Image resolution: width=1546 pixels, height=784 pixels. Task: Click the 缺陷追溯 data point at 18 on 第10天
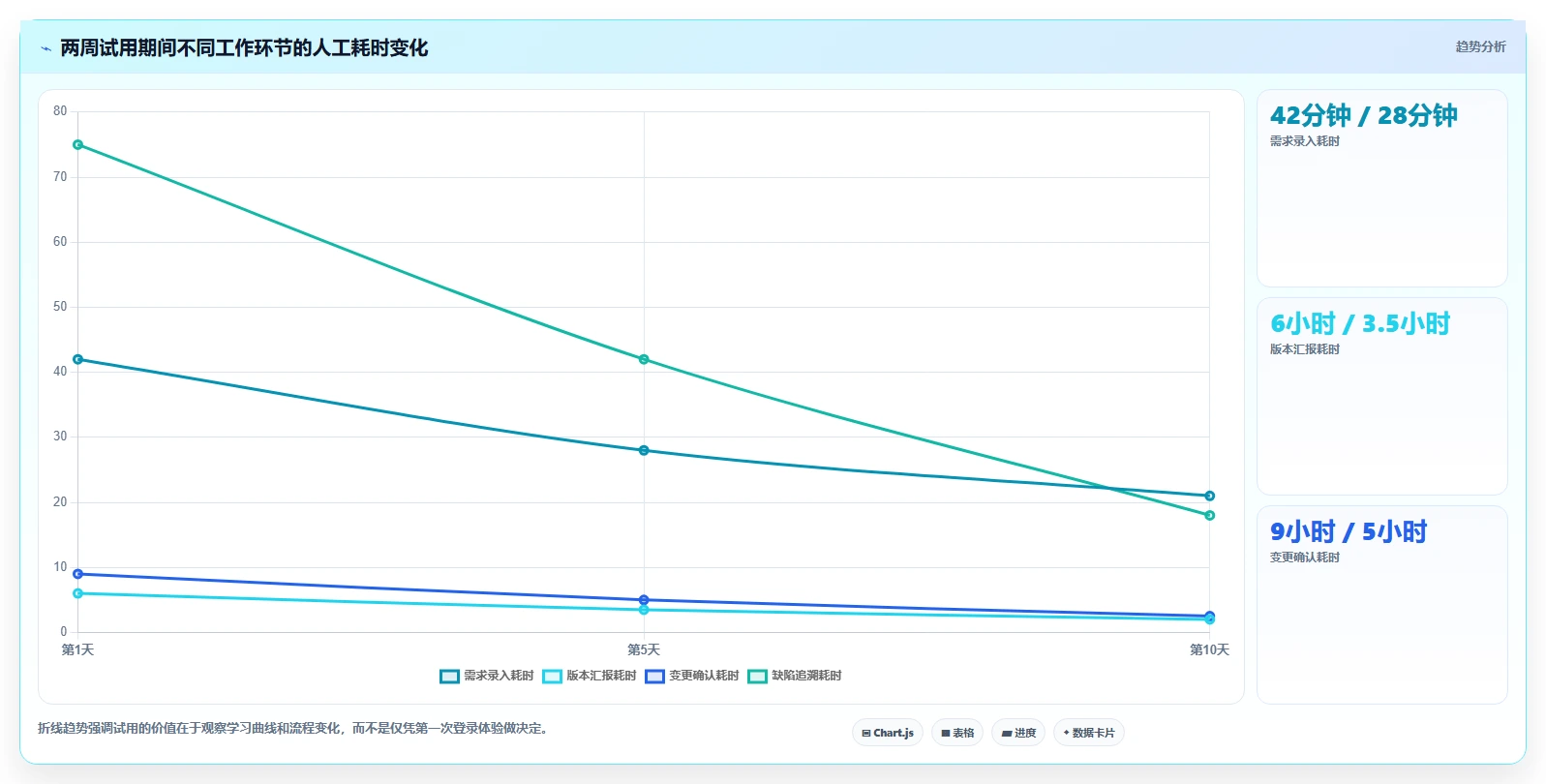(x=1209, y=515)
